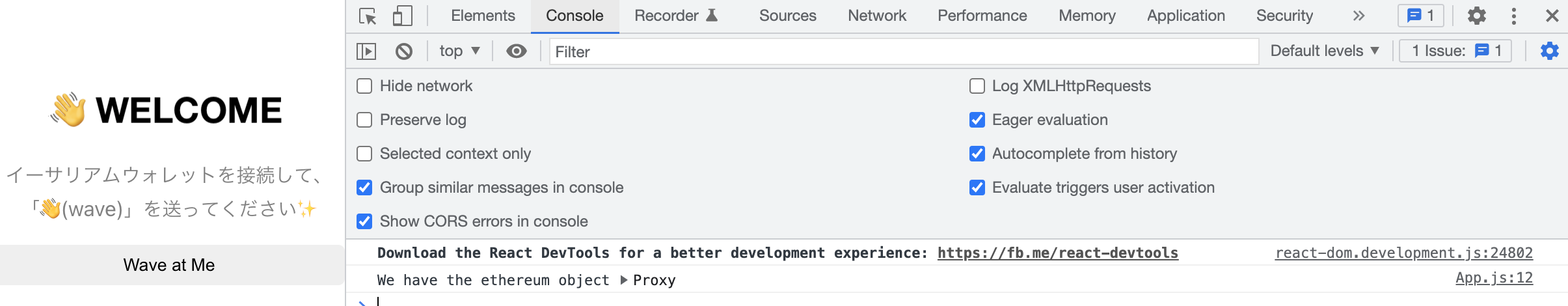1568x306 pixels.
Task: Toggle the device toolbar icon
Action: 403,16
